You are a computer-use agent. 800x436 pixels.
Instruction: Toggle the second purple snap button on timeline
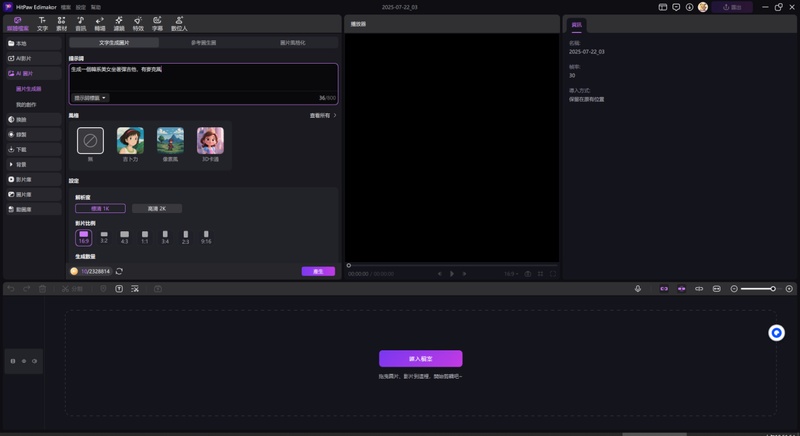pyautogui.click(x=682, y=289)
